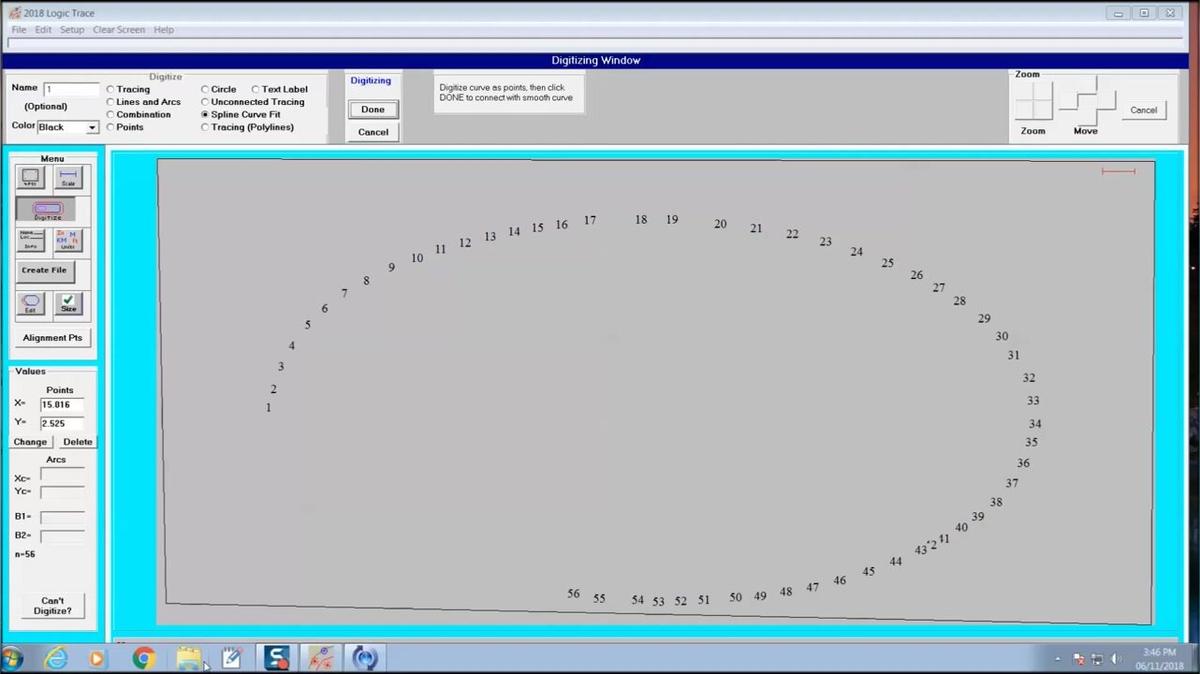
Task: Open the Units icon in Menu panel
Action: [x=68, y=240]
